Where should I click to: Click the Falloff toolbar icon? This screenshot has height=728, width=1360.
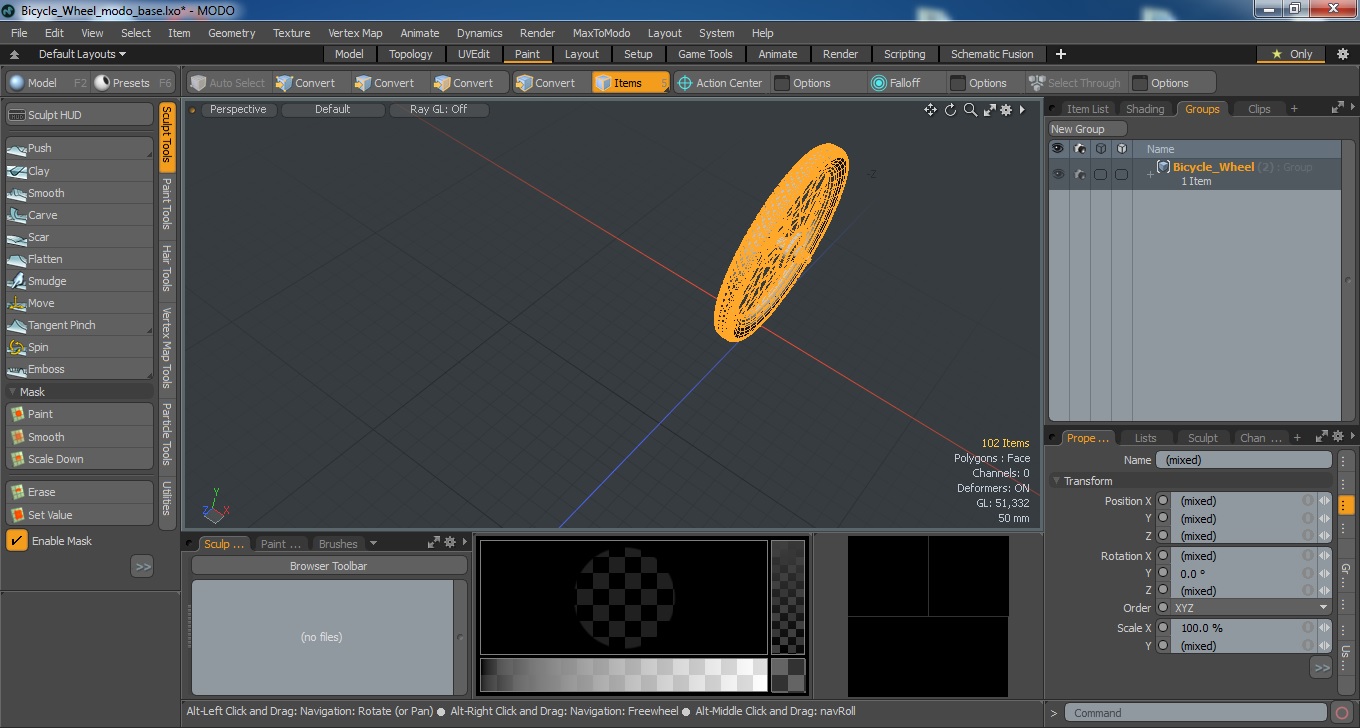pyautogui.click(x=879, y=83)
